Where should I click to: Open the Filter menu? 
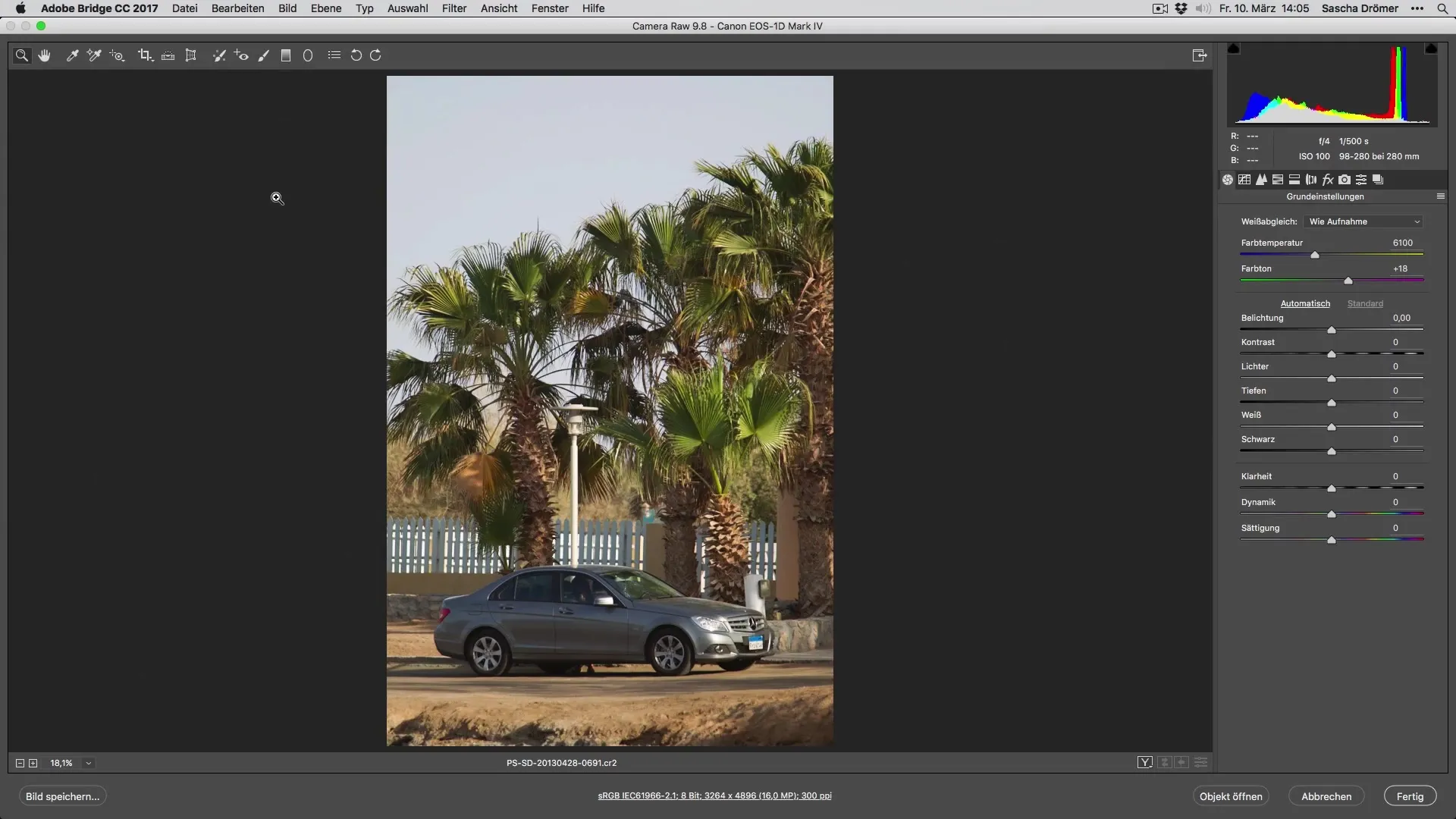click(454, 8)
